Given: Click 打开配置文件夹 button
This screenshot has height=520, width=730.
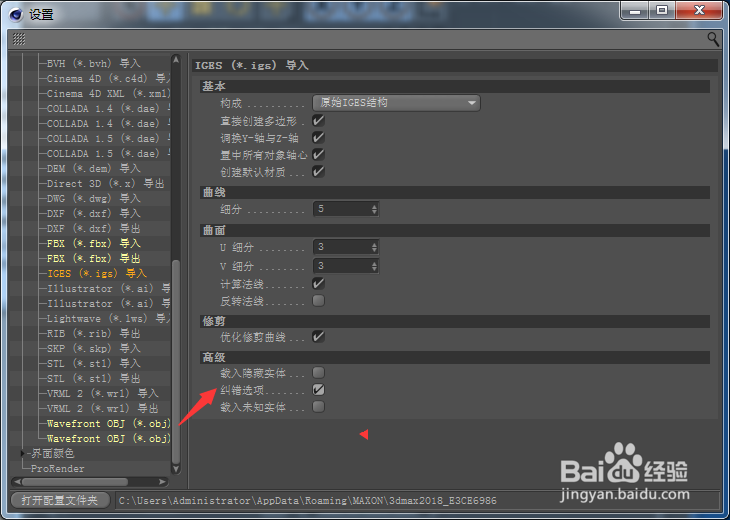Looking at the screenshot, I should click(x=60, y=500).
